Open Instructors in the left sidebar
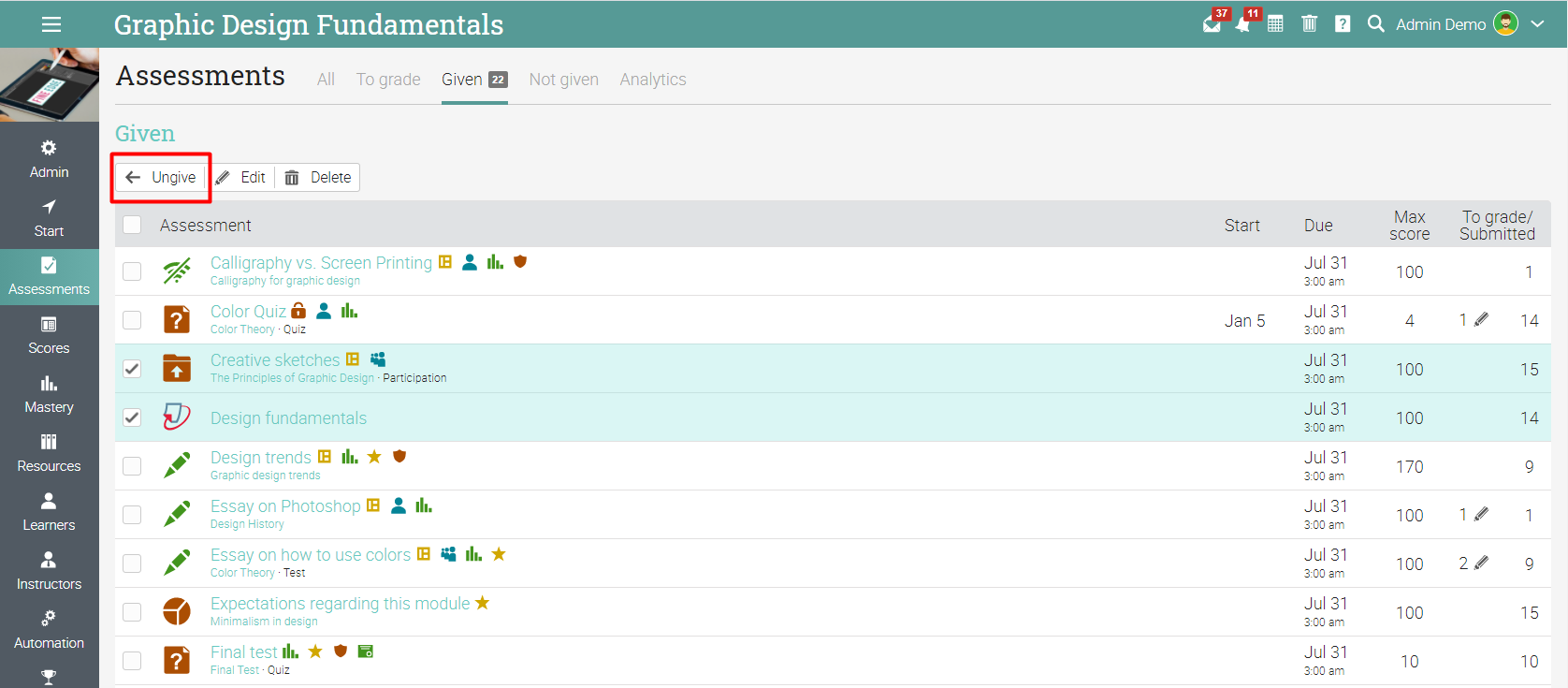Screen dimensions: 1568x688 49,572
